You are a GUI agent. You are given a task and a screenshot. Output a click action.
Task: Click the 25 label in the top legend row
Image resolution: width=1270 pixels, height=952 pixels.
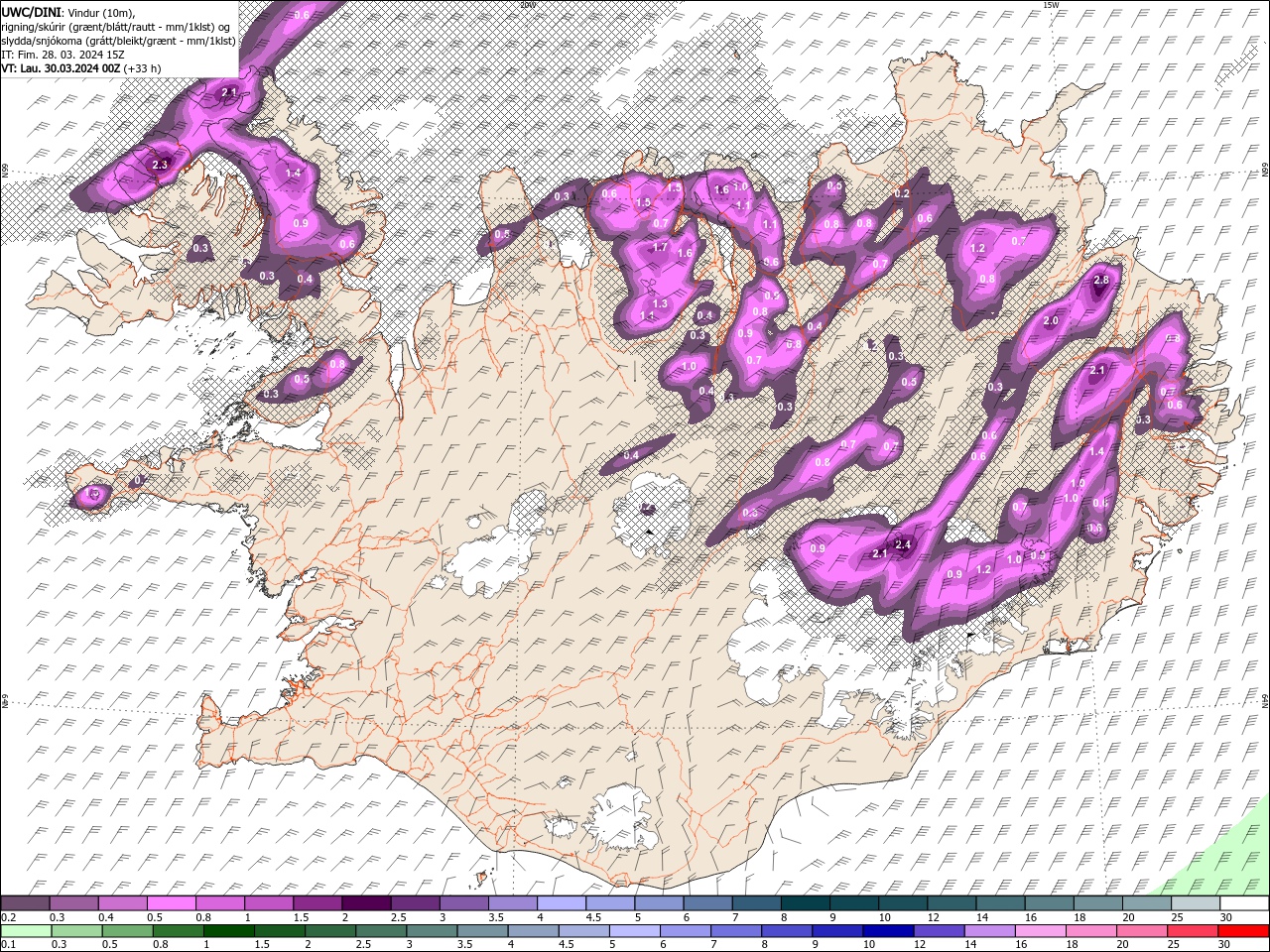pyautogui.click(x=1177, y=917)
